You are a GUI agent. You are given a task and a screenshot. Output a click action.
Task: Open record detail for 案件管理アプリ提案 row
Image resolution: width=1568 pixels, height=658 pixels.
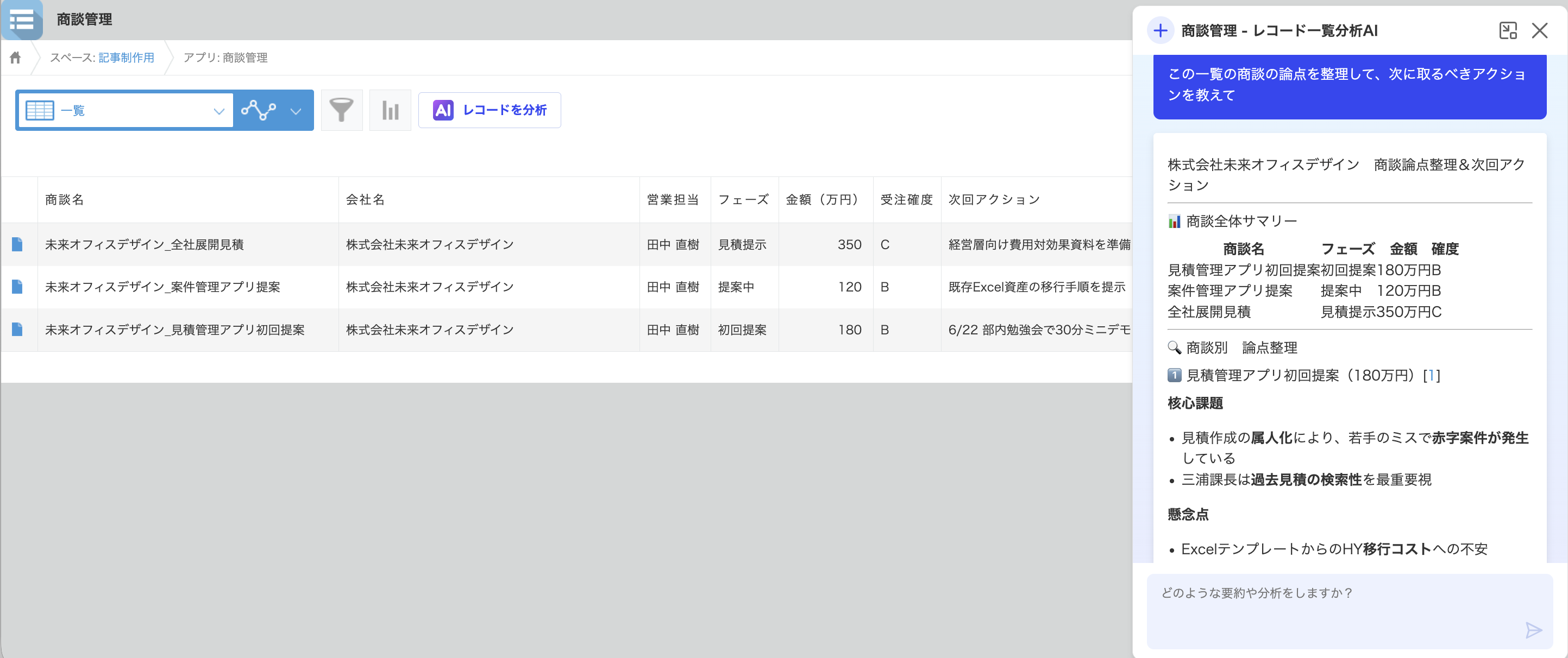(x=17, y=287)
